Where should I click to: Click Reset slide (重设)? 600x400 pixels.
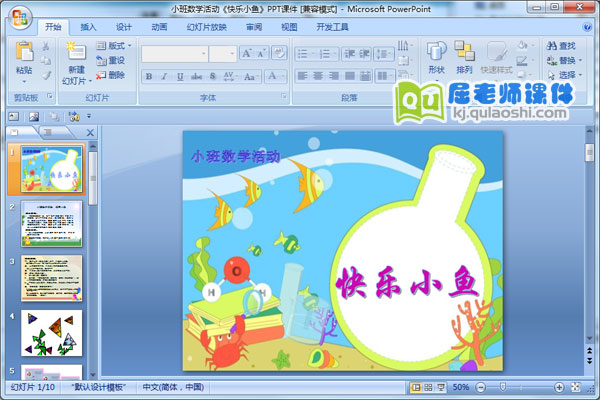click(110, 60)
